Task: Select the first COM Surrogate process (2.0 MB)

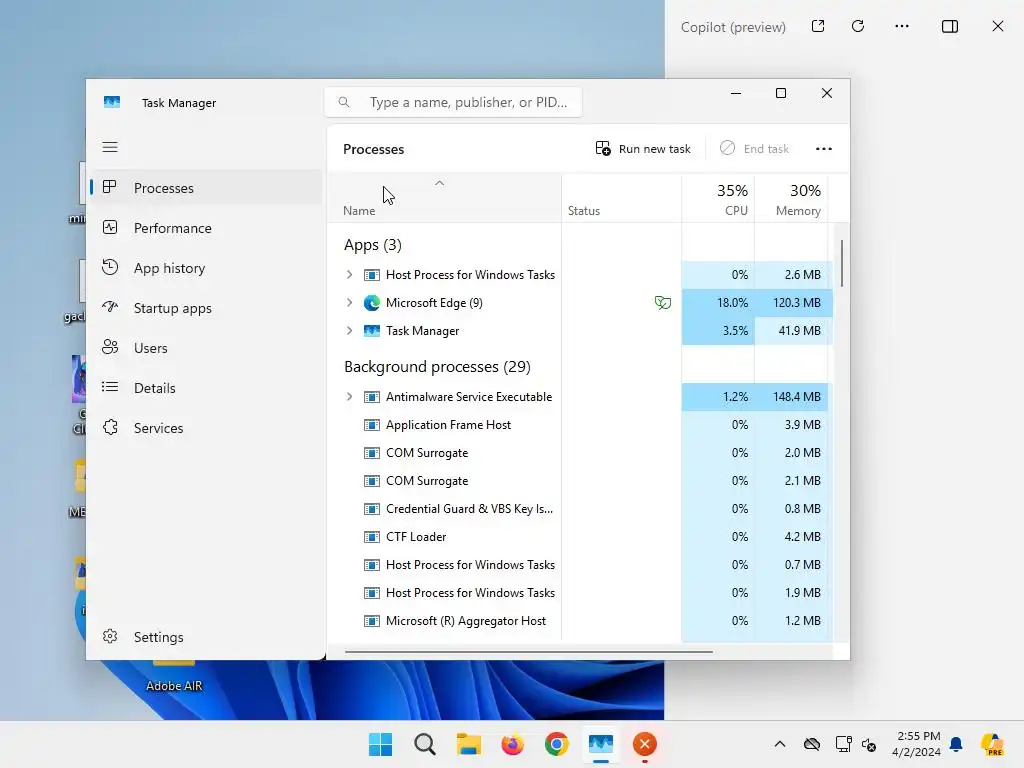Action: pyautogui.click(x=580, y=453)
